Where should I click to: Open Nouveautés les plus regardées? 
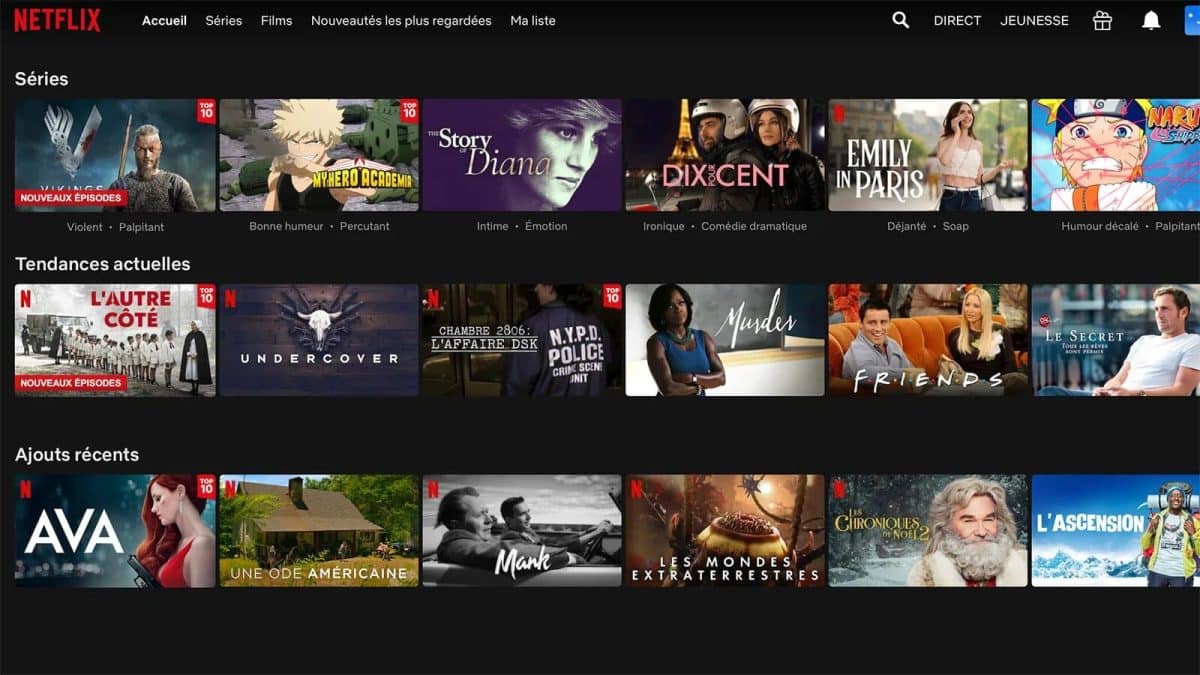(x=401, y=20)
